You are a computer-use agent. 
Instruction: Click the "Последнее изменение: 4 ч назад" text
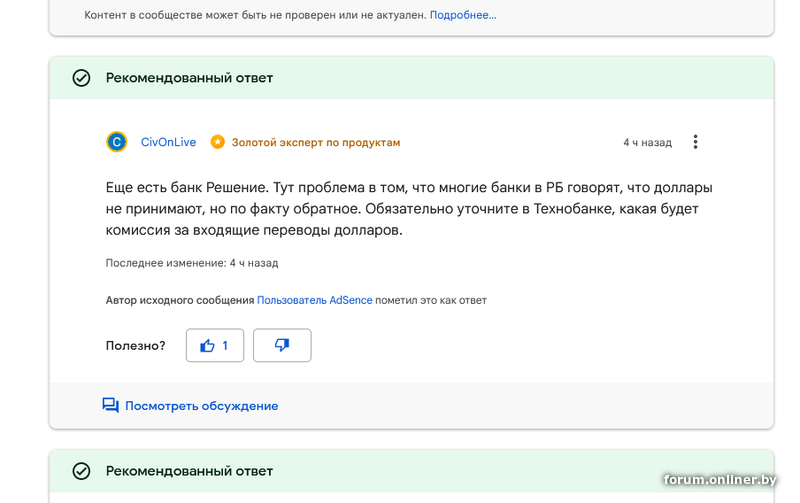(x=192, y=263)
